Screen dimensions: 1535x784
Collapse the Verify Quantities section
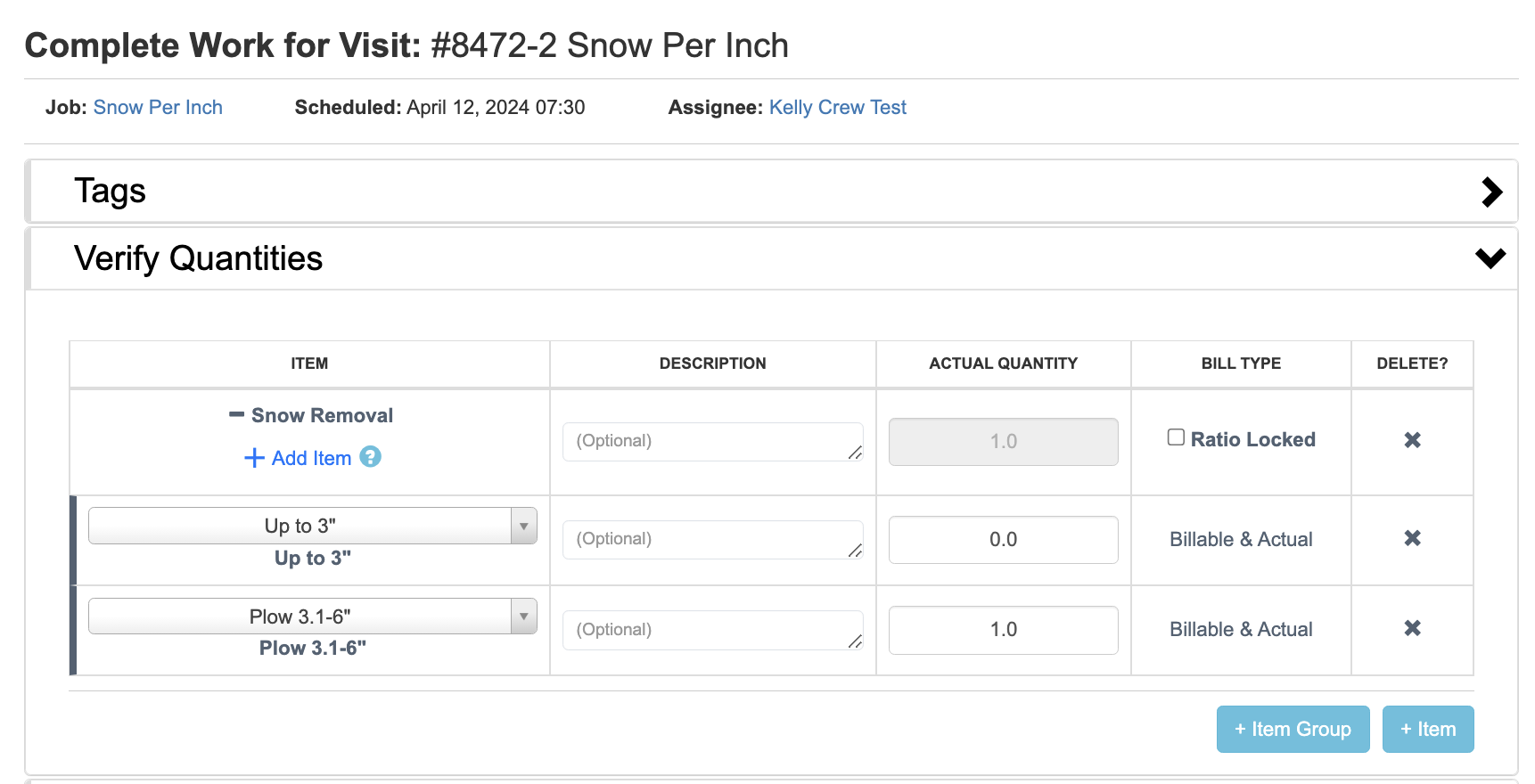1490,258
